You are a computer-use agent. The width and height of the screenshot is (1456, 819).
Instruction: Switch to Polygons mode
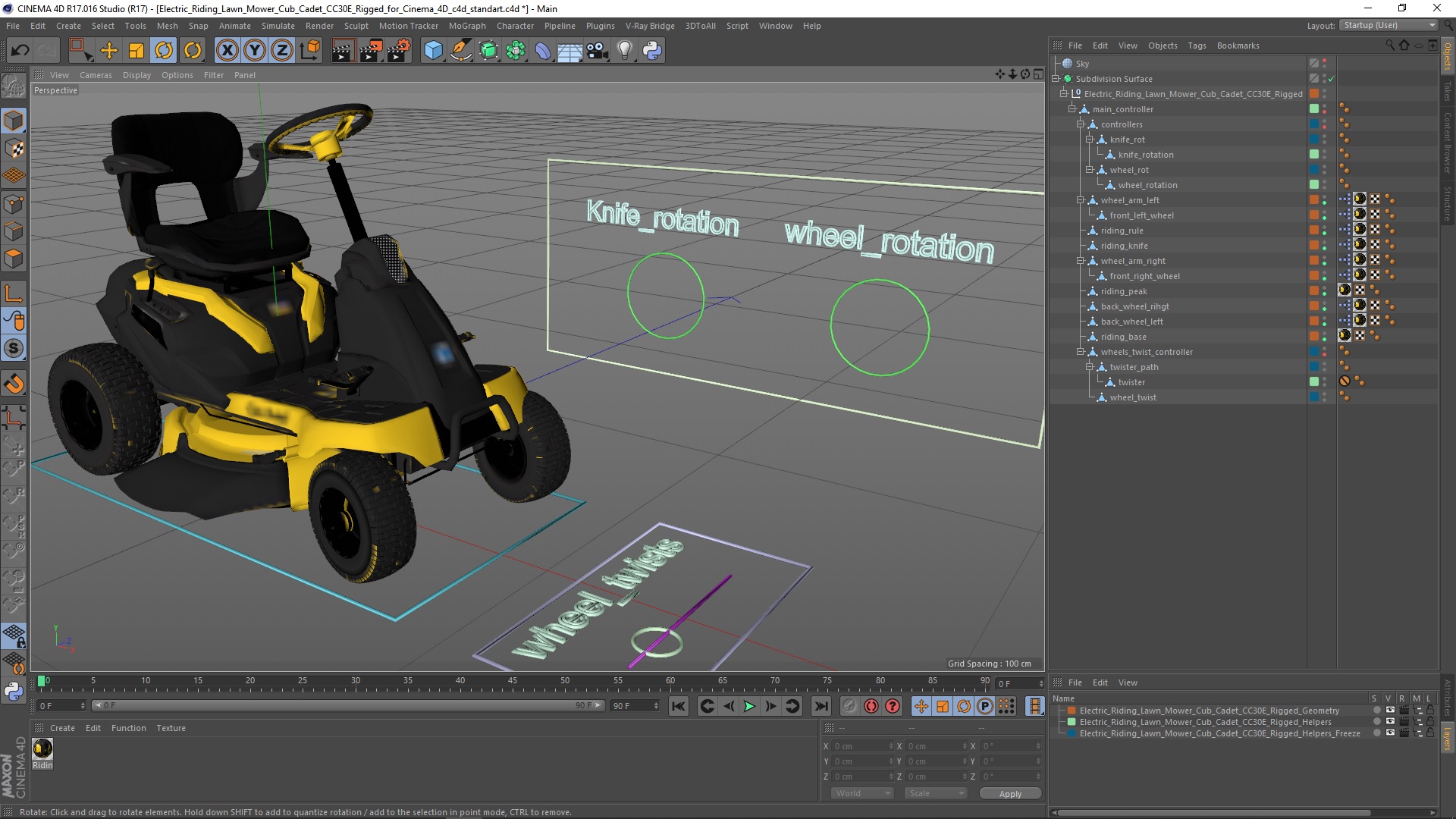click(14, 259)
